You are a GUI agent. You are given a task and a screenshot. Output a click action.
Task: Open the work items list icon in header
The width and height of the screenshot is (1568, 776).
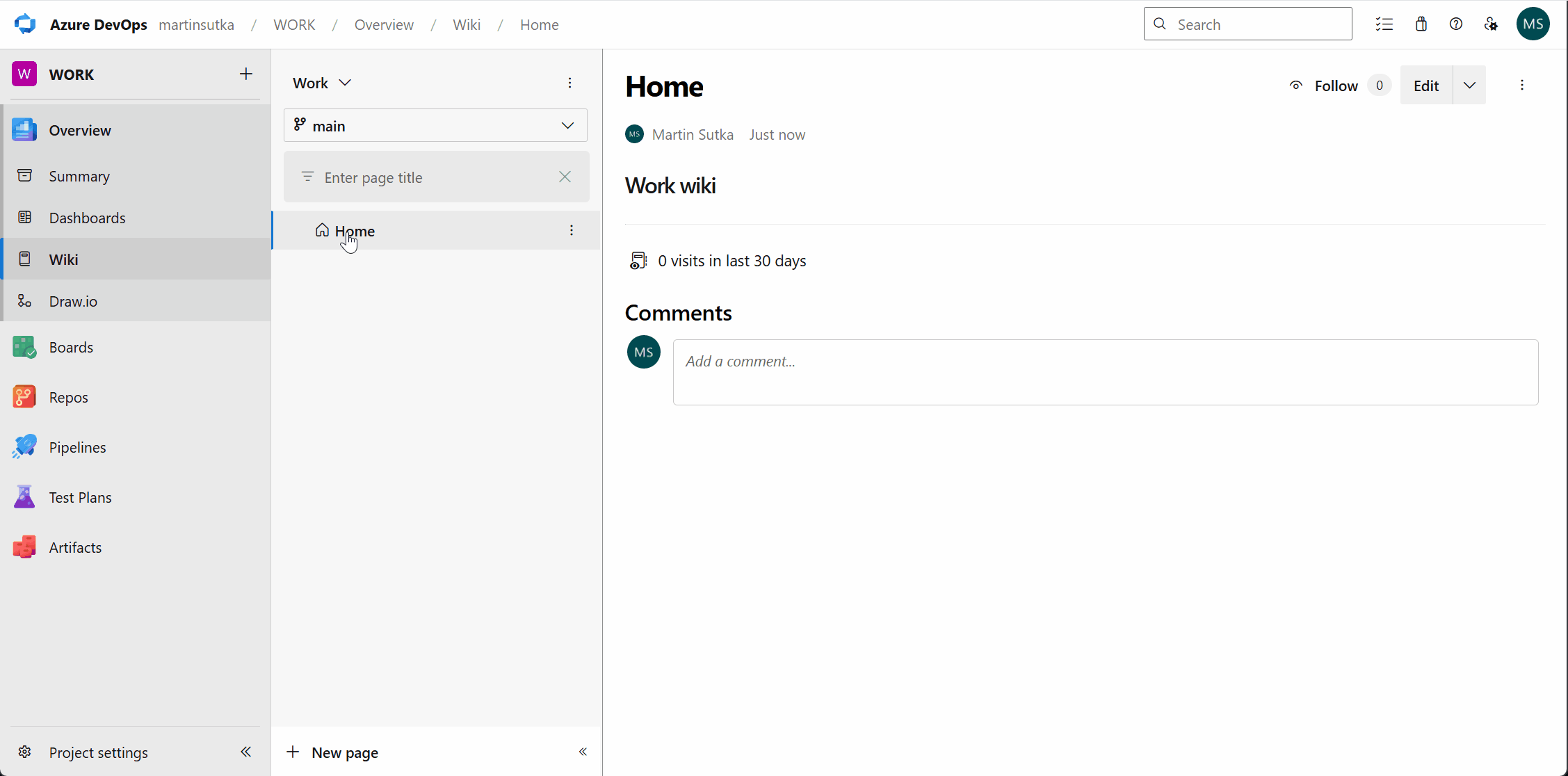1384,24
